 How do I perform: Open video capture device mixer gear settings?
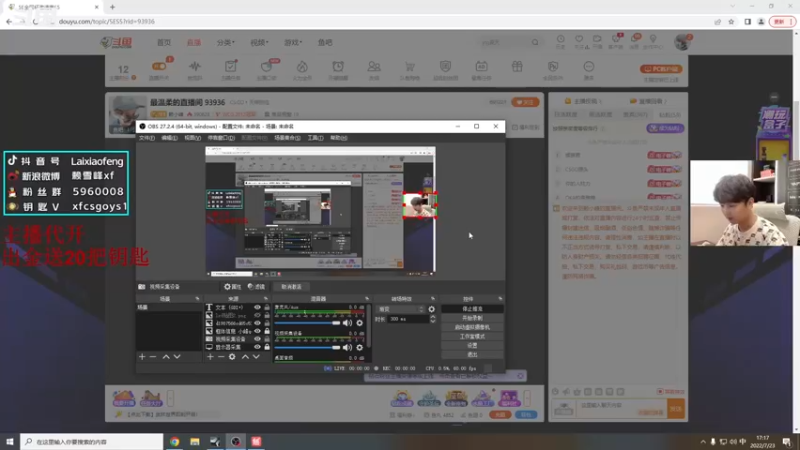pos(360,347)
